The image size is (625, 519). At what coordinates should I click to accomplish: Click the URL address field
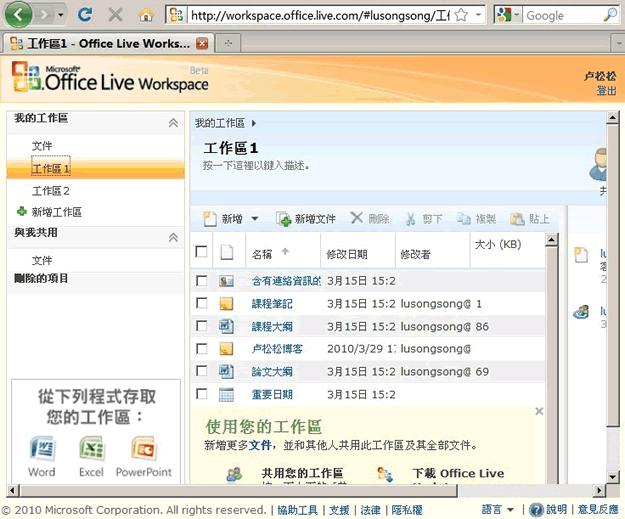pyautogui.click(x=320, y=15)
